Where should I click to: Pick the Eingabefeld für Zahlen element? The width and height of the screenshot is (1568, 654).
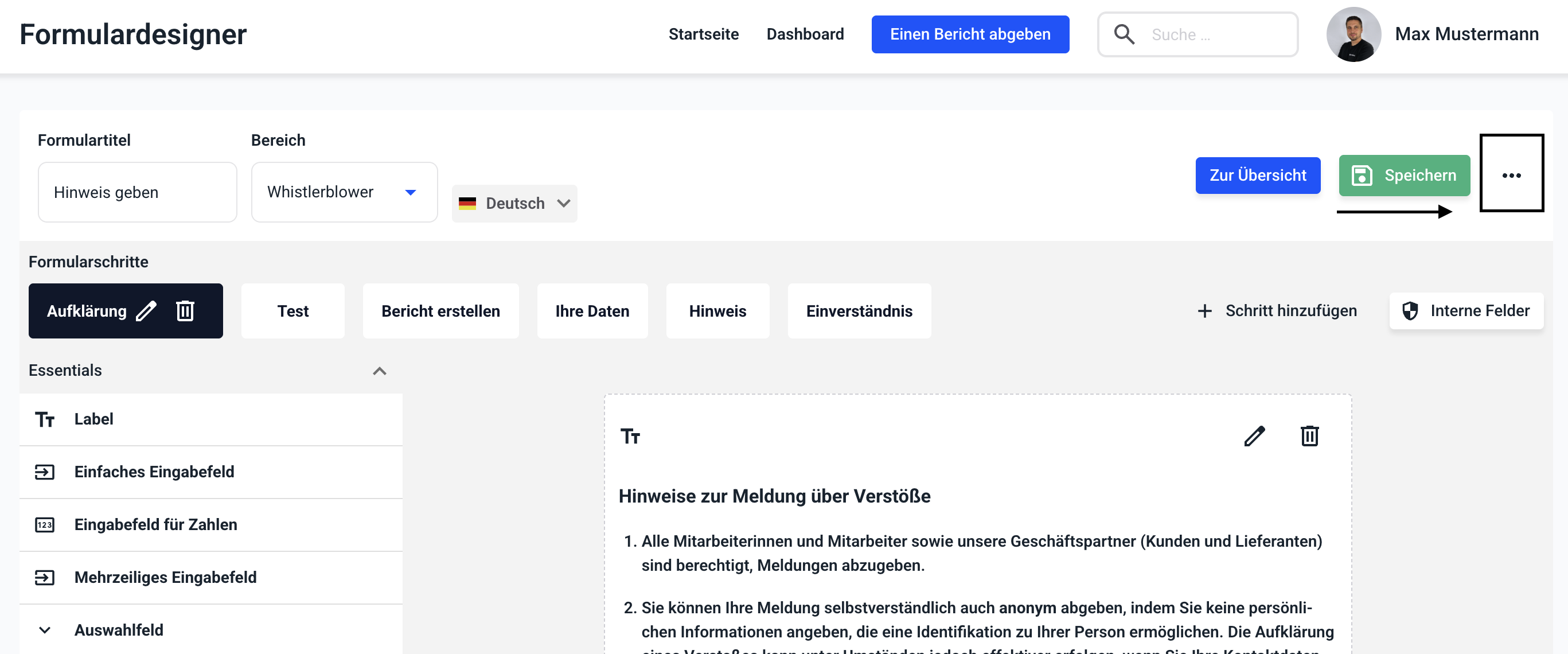tap(155, 524)
